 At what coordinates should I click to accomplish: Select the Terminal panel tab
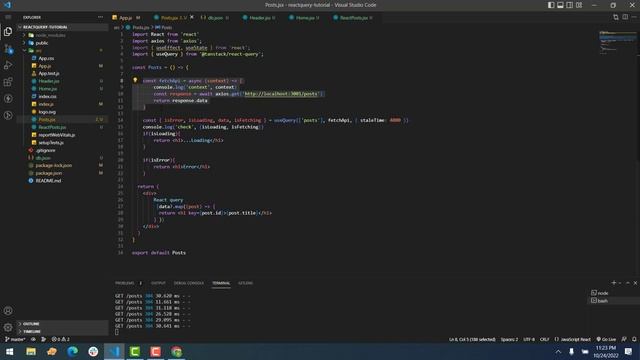(221, 283)
